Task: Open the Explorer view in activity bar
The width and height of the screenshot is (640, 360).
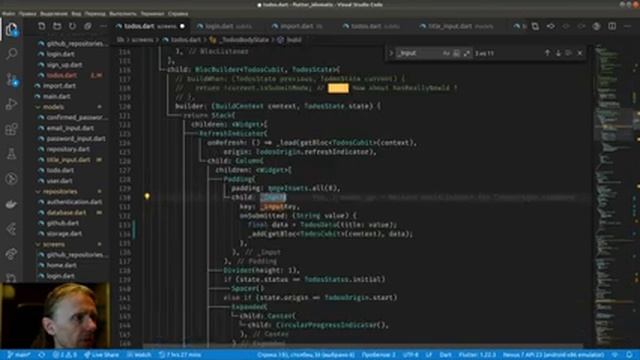Action: coord(11,30)
